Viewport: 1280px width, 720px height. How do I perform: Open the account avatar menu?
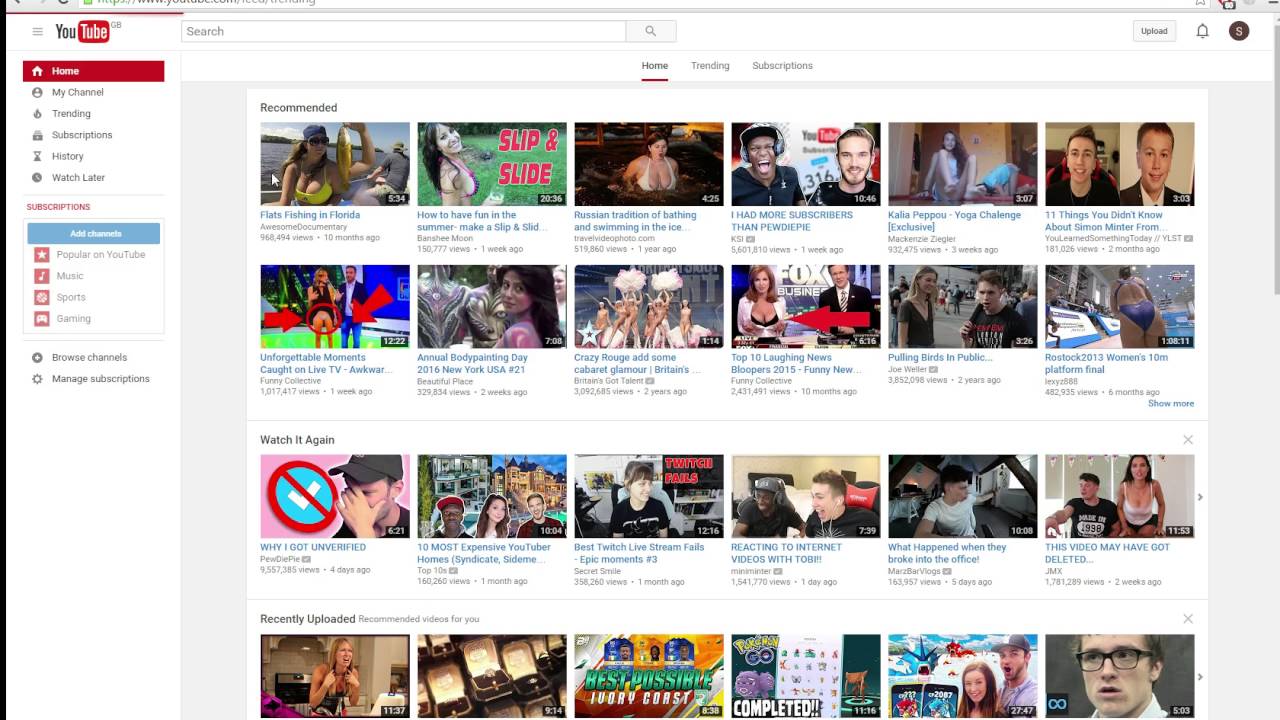coord(1239,31)
